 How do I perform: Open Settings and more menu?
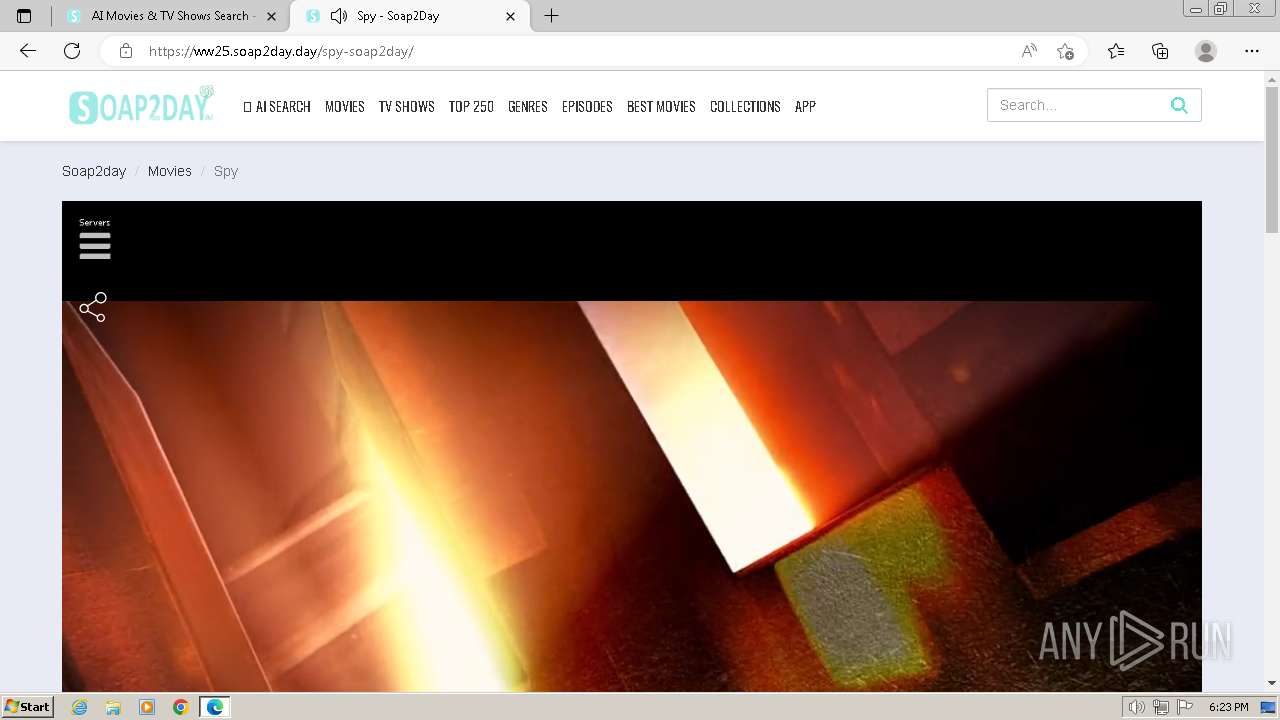click(x=1252, y=51)
